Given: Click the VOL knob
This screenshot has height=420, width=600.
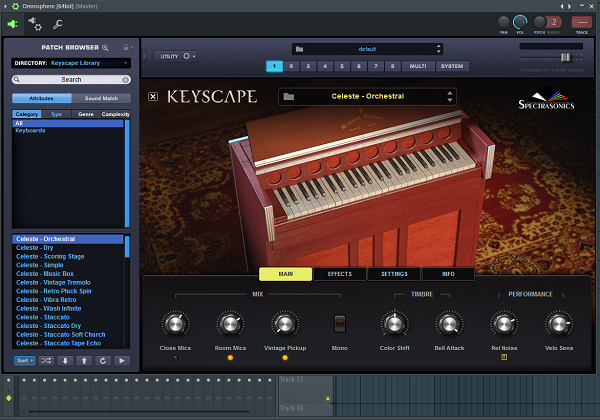Looking at the screenshot, I should click(520, 22).
